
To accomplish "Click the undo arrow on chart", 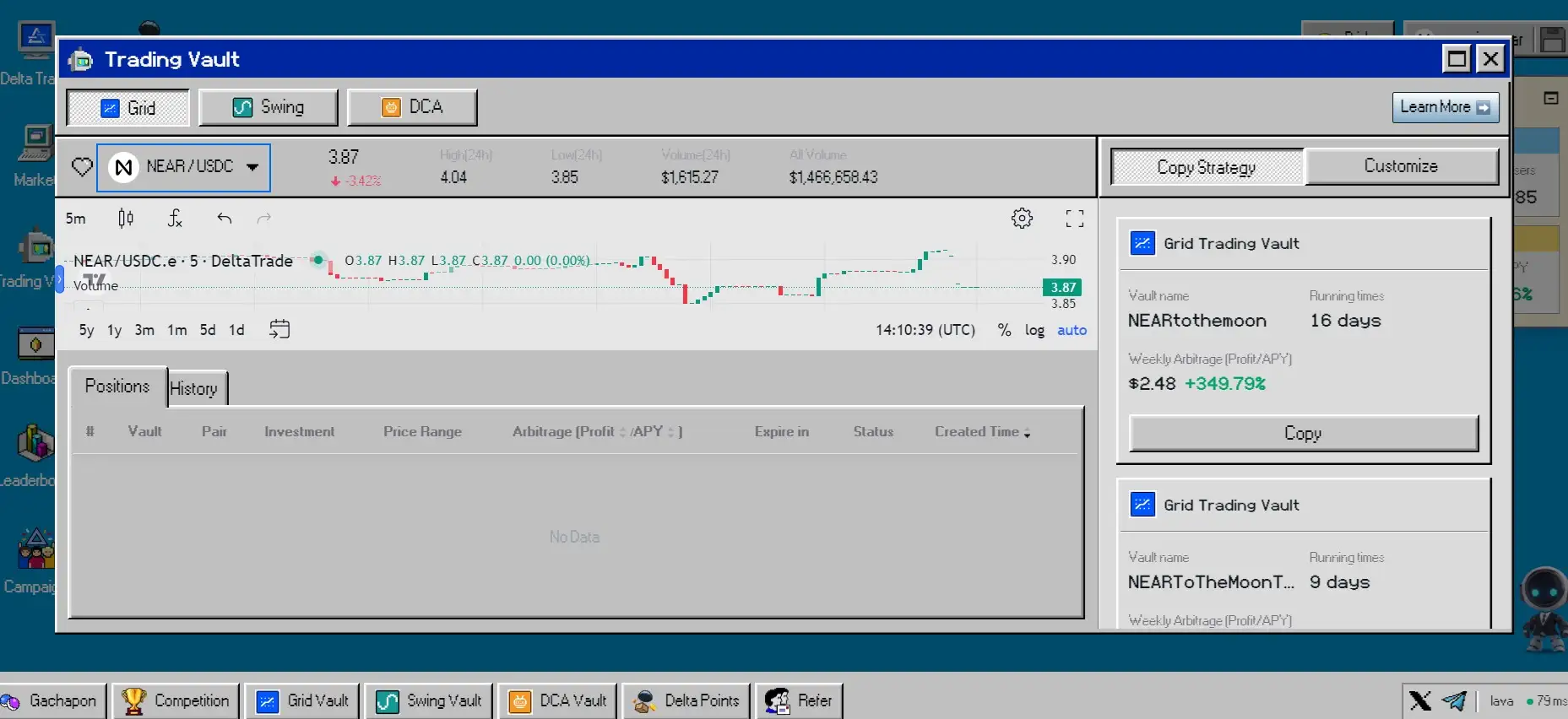I will click(x=224, y=219).
